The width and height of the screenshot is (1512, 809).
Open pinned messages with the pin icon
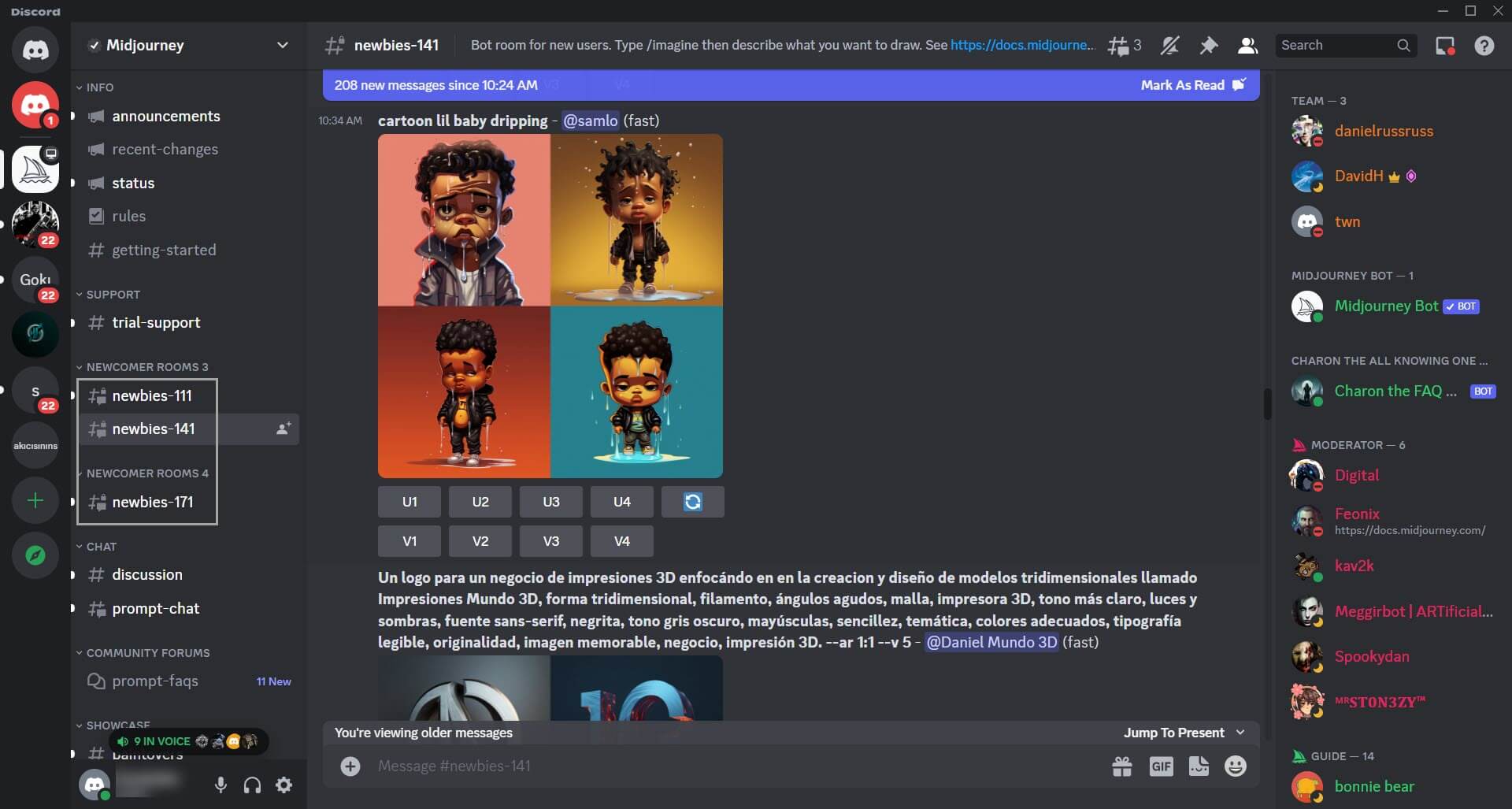click(x=1209, y=45)
